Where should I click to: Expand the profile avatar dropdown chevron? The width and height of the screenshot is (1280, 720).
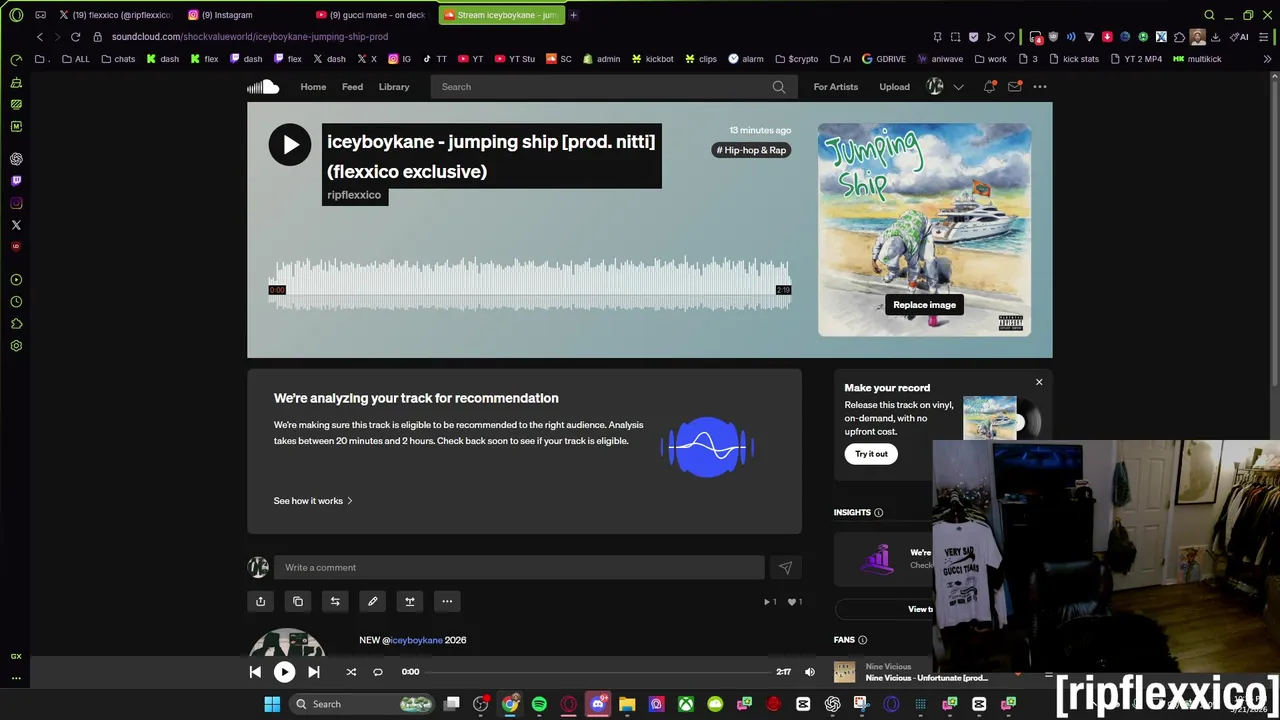[958, 87]
